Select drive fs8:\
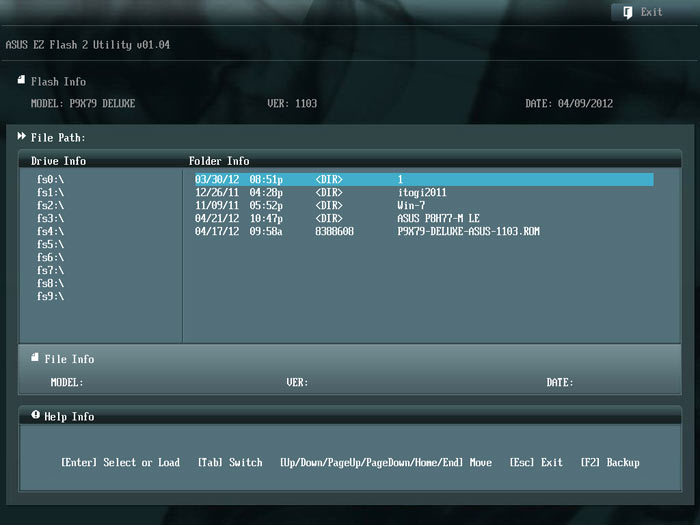 click(50, 283)
